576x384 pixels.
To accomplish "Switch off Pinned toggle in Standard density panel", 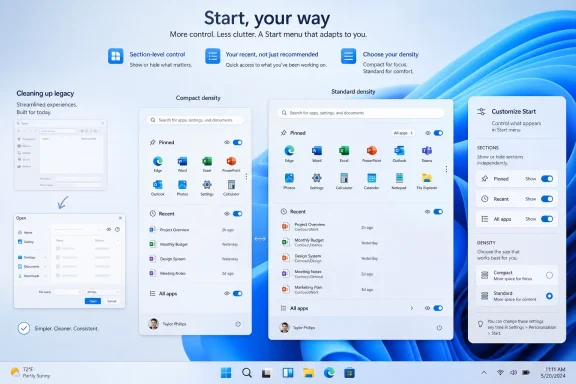I will click(x=438, y=133).
